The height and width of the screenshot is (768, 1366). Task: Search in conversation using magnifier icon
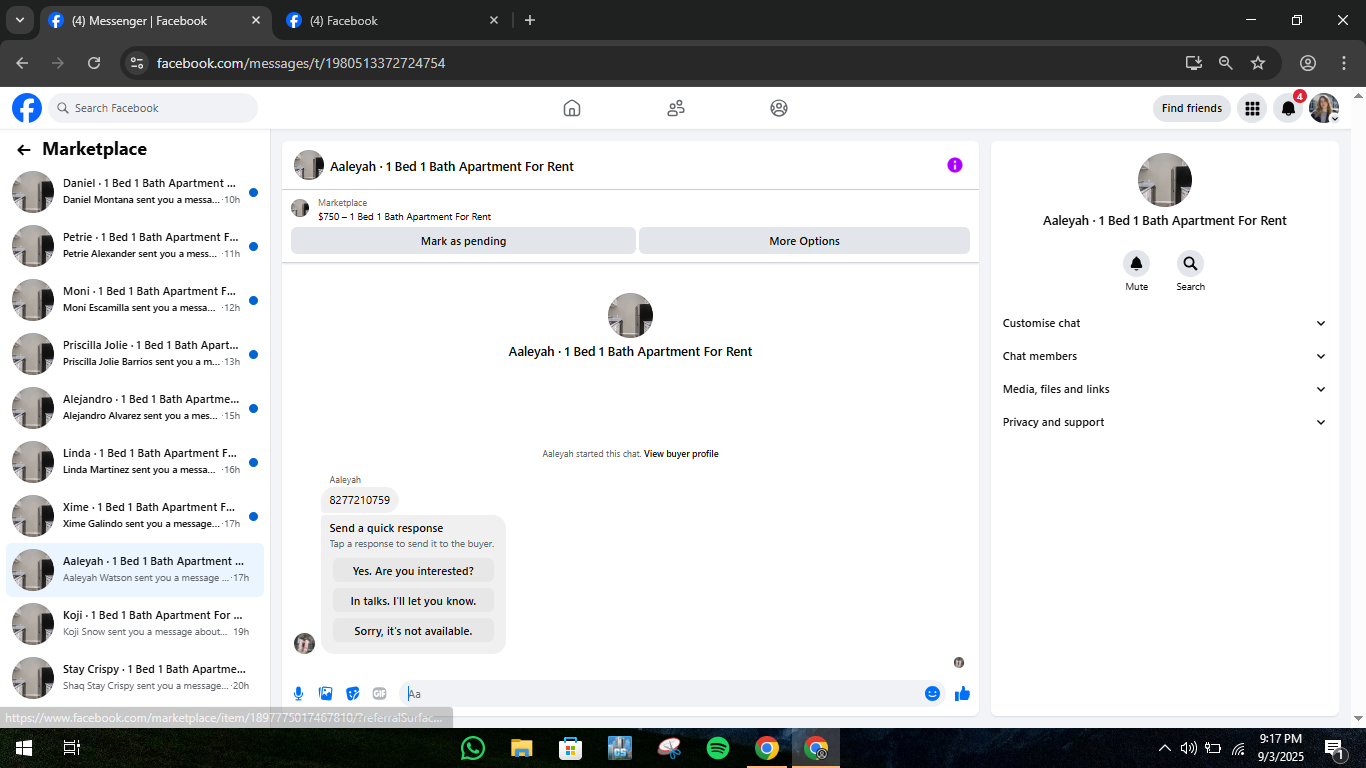[x=1190, y=264]
